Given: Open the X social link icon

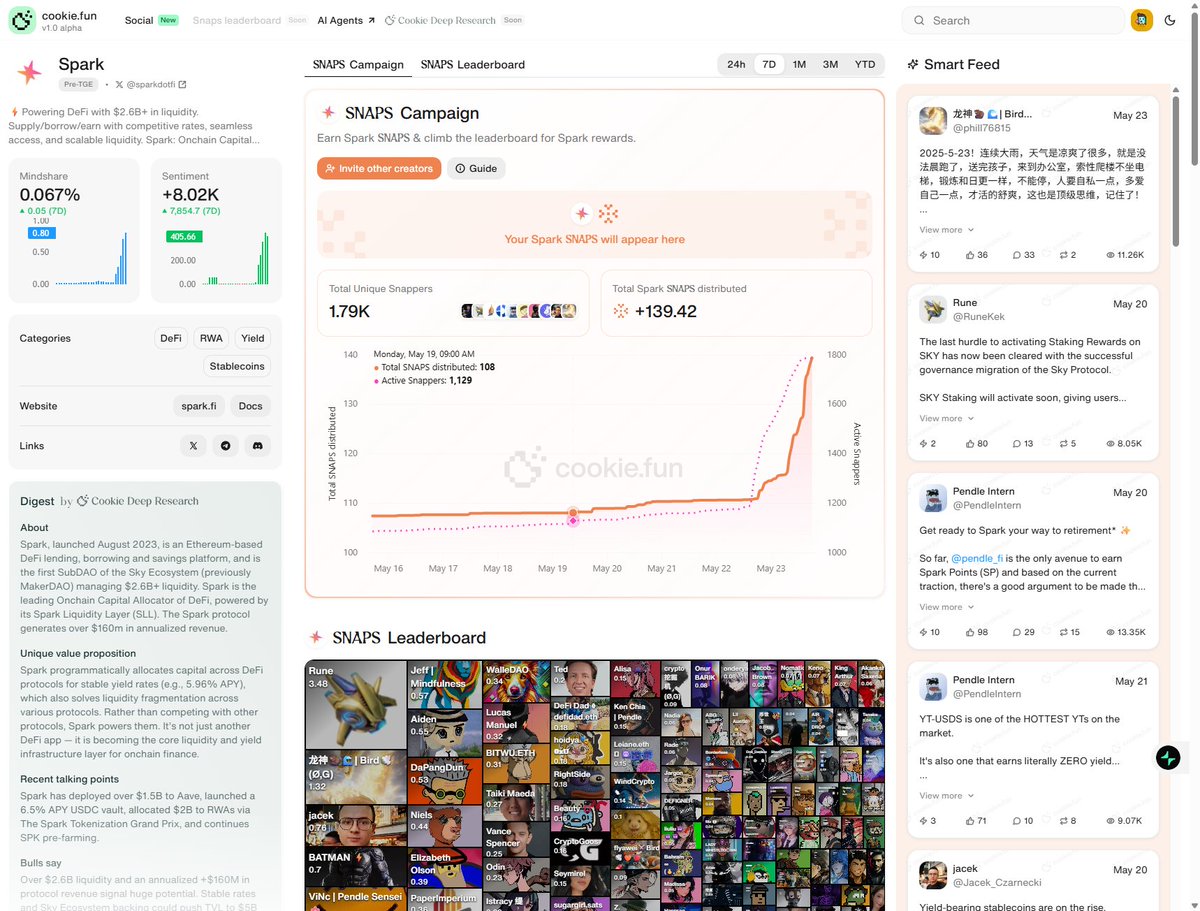Looking at the screenshot, I should coord(193,446).
